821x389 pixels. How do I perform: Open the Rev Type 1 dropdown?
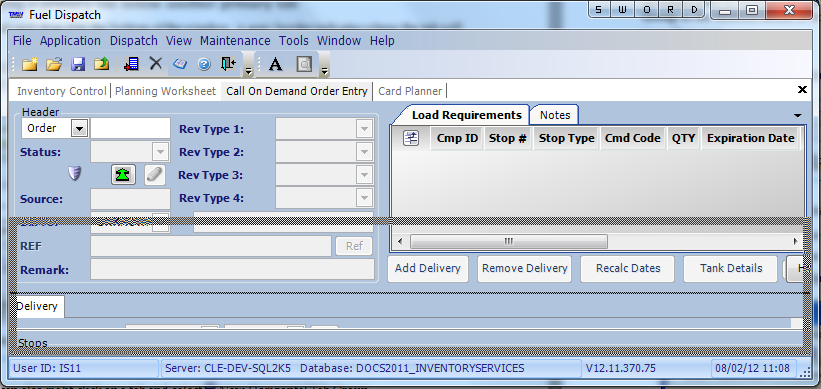363,129
